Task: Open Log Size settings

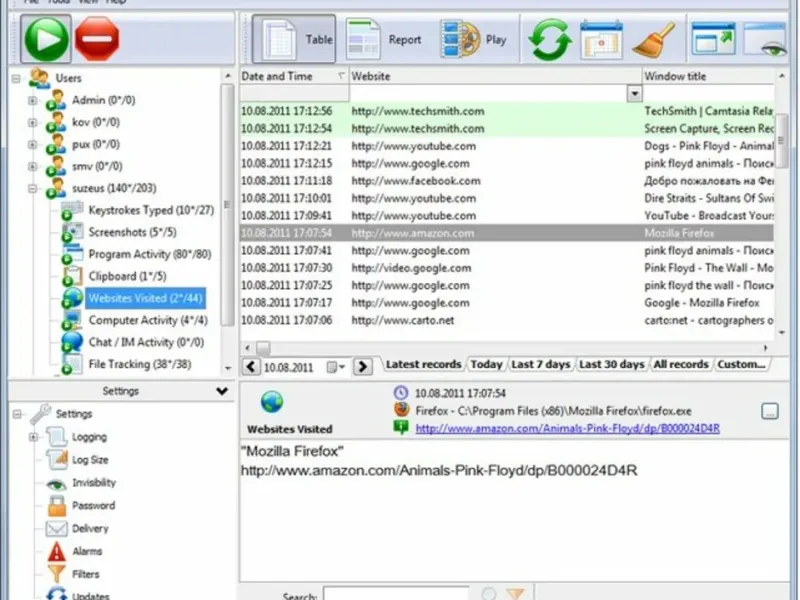Action: [90, 460]
